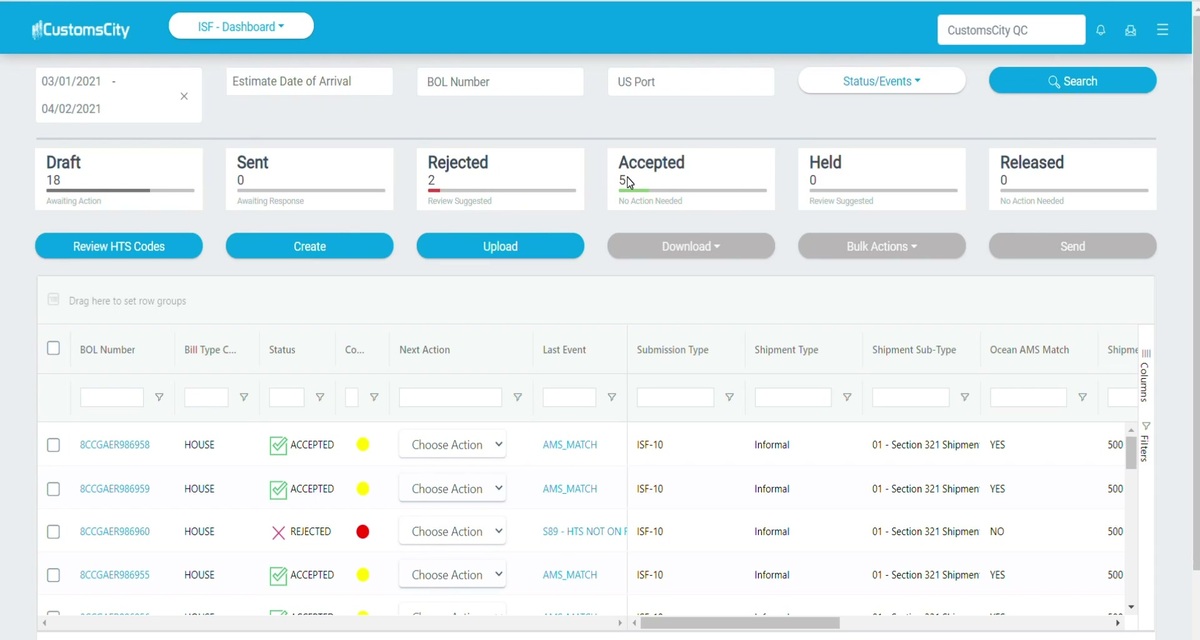The height and width of the screenshot is (640, 1200).
Task: Click the Upload button
Action: click(500, 246)
